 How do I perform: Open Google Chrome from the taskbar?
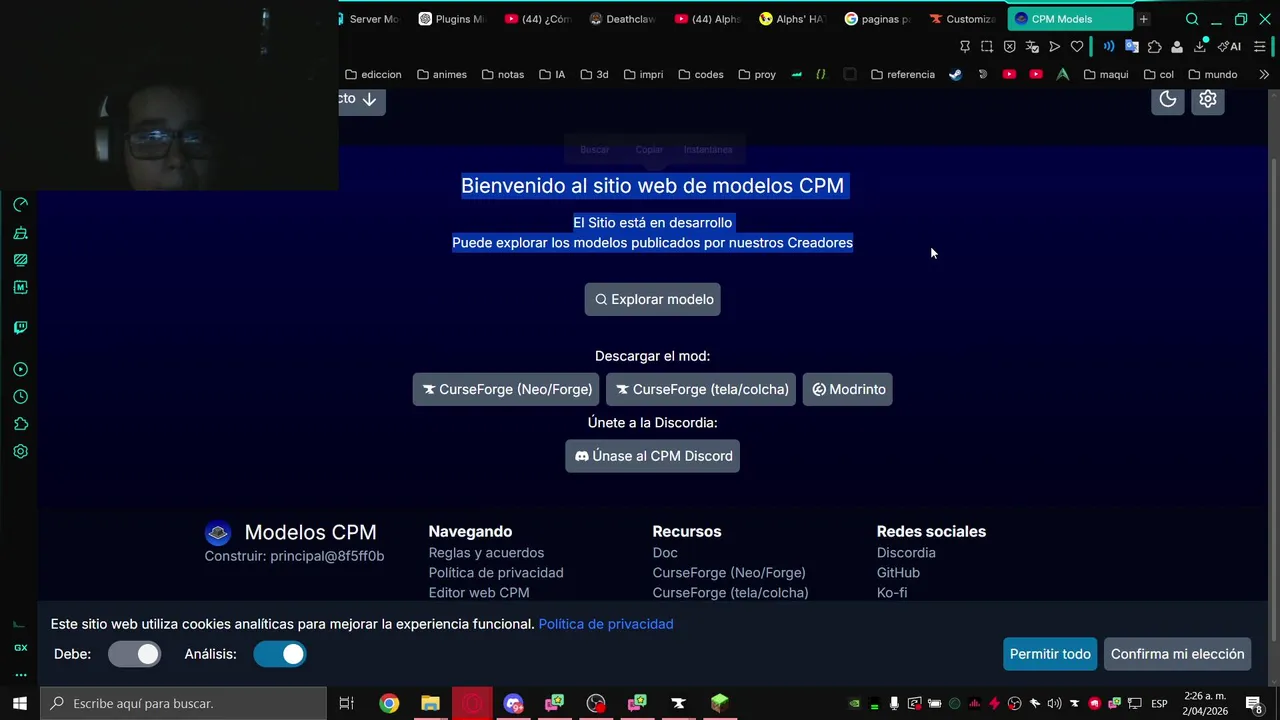[x=389, y=703]
